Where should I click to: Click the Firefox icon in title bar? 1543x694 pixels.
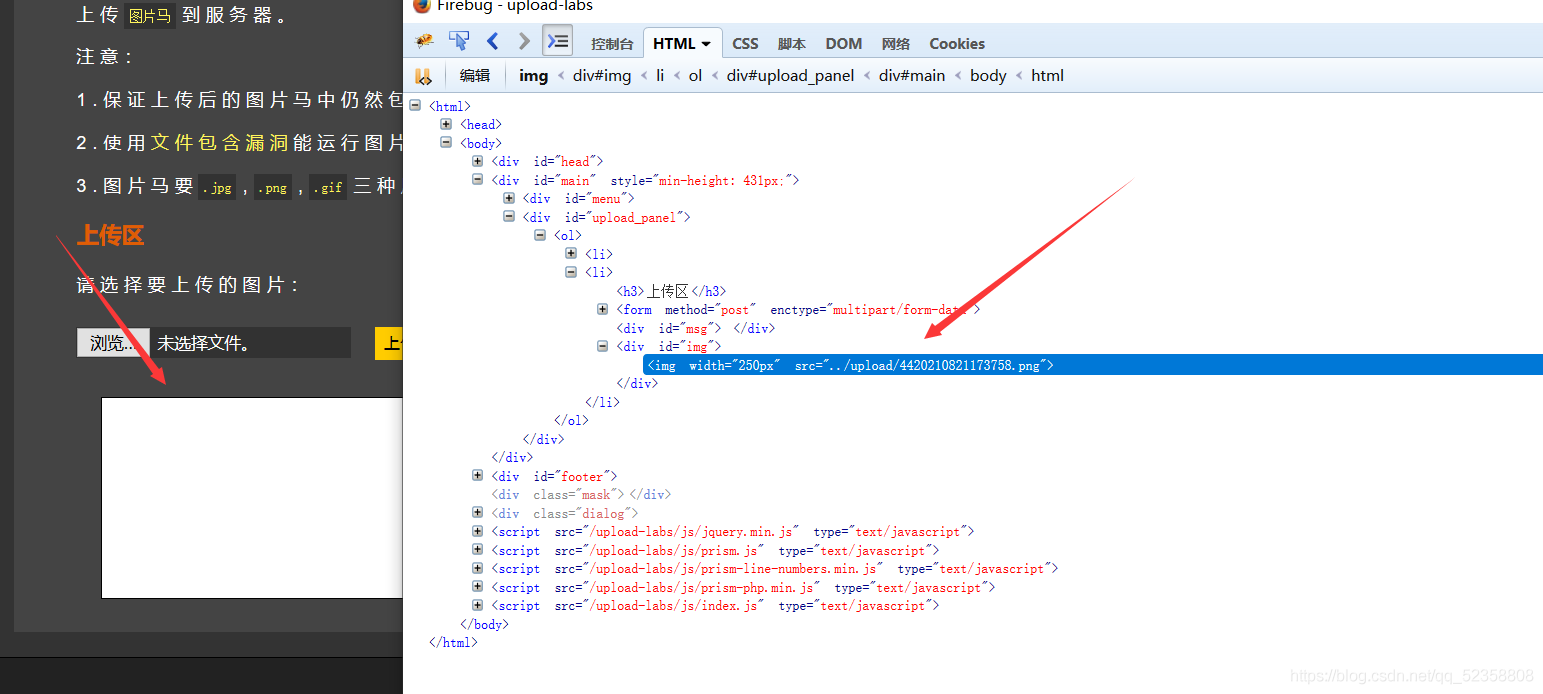click(422, 6)
